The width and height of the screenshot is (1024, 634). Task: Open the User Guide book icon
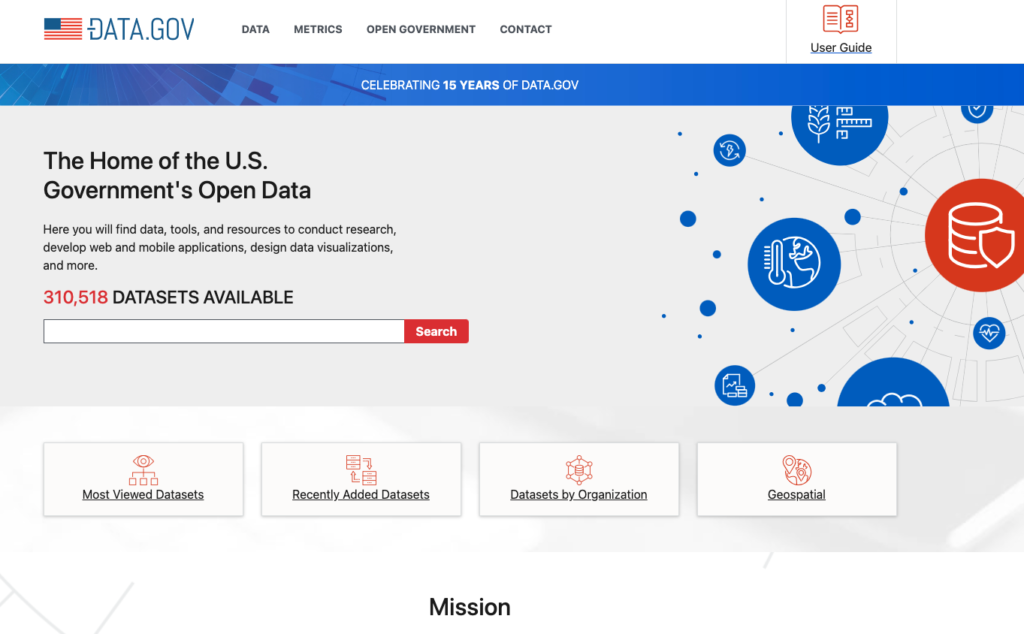(840, 18)
